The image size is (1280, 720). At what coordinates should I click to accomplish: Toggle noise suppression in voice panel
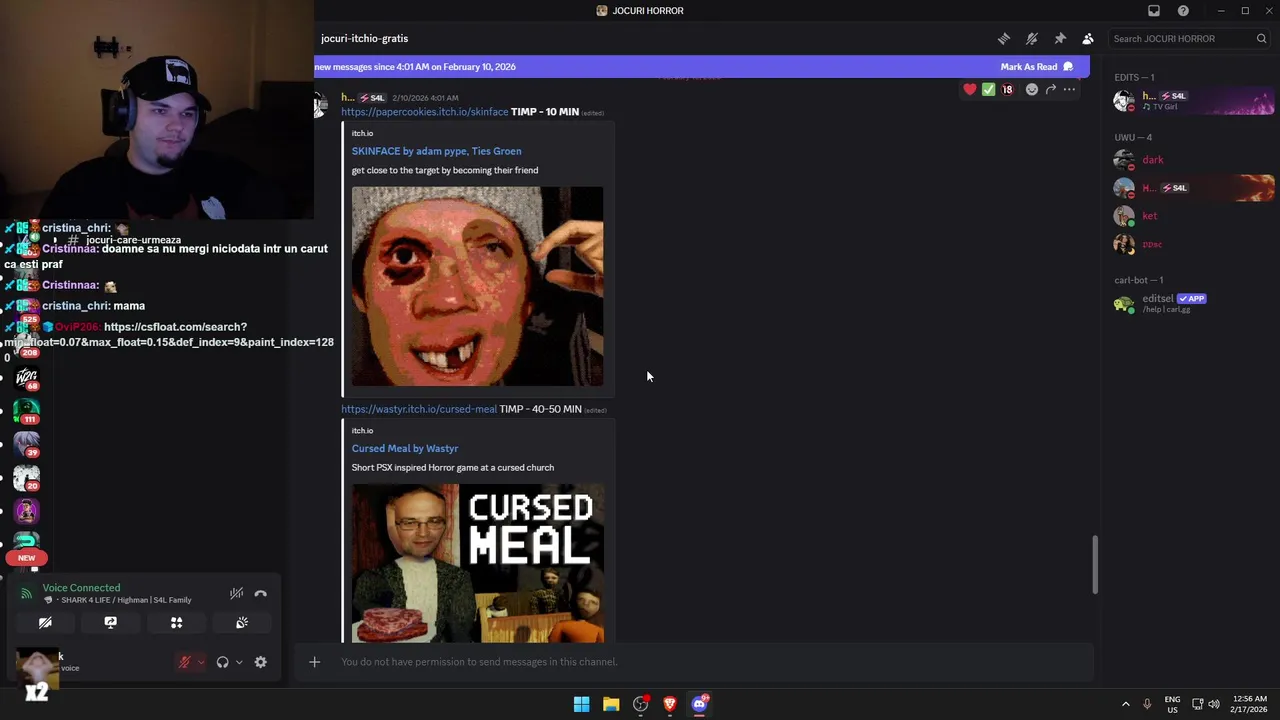click(237, 594)
